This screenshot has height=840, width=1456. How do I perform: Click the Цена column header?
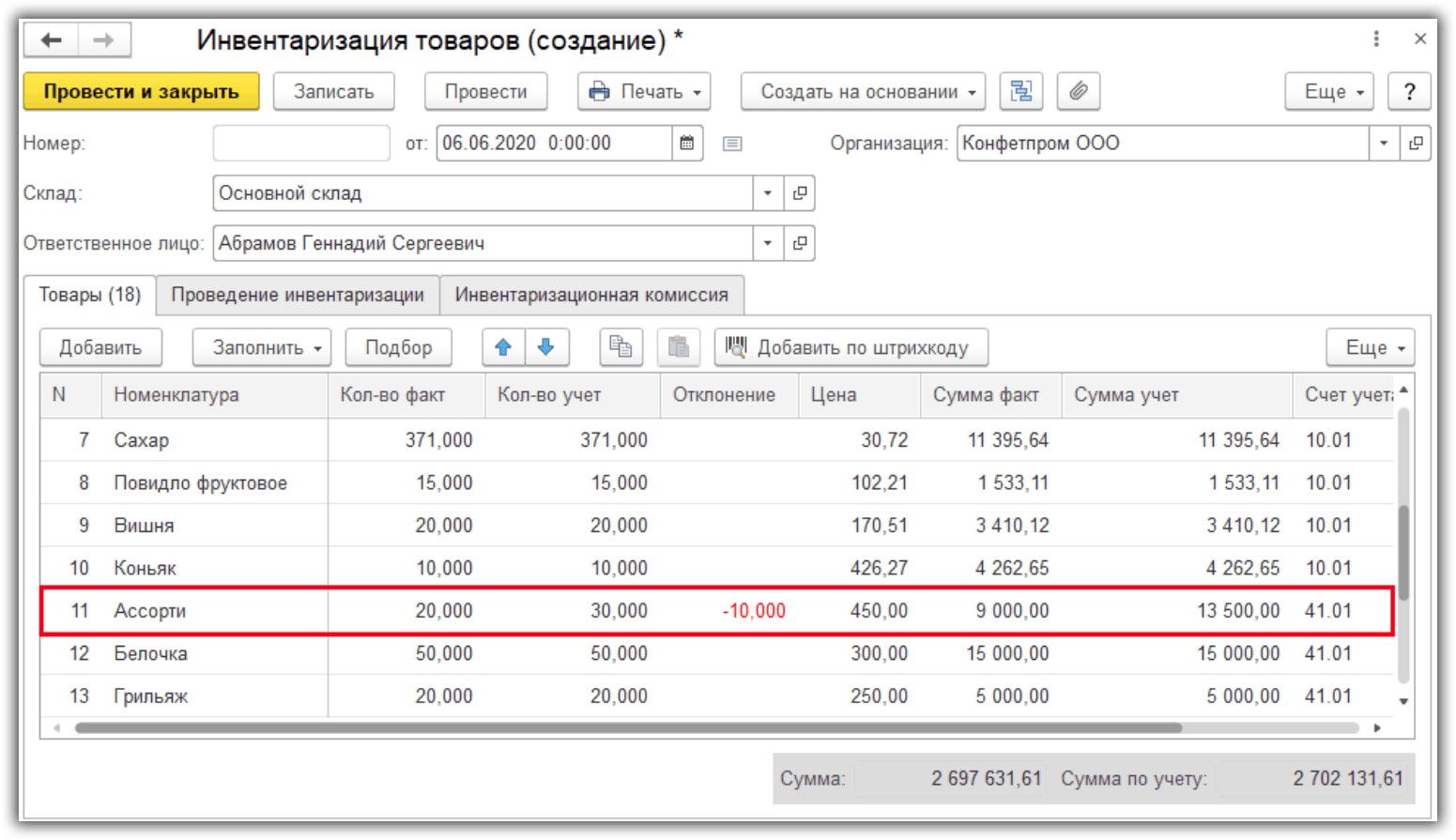[859, 395]
